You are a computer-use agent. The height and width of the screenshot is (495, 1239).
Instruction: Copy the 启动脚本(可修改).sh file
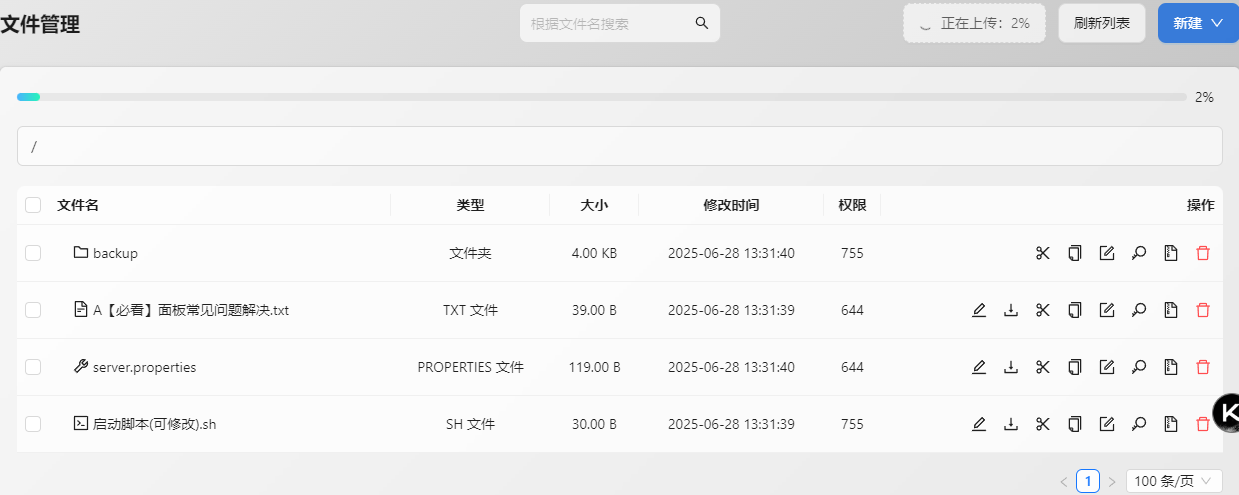[1075, 424]
